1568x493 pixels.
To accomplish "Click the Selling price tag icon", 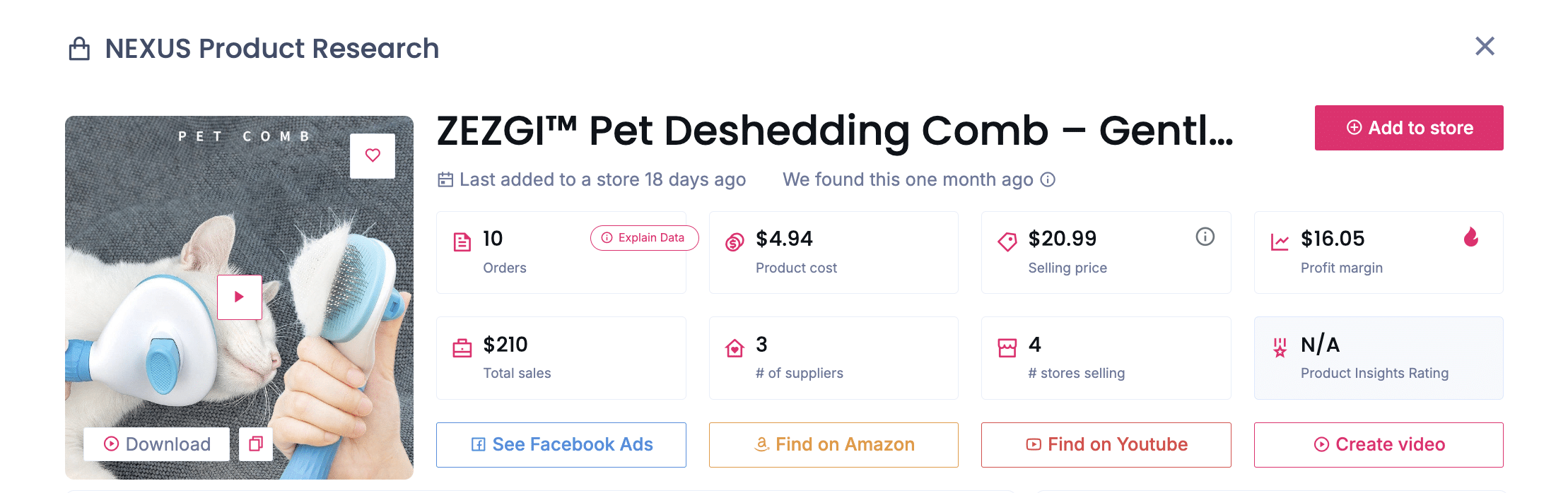I will tap(1007, 242).
